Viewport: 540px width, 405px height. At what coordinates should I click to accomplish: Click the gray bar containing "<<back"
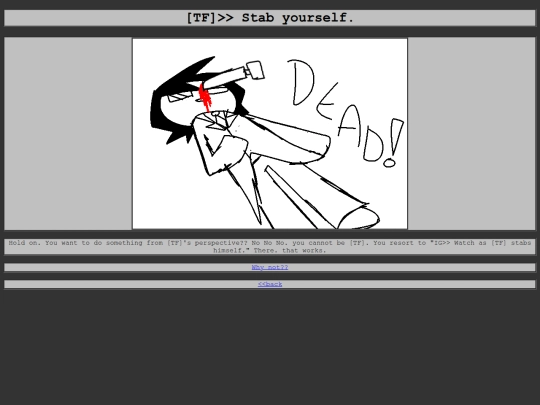pos(270,284)
